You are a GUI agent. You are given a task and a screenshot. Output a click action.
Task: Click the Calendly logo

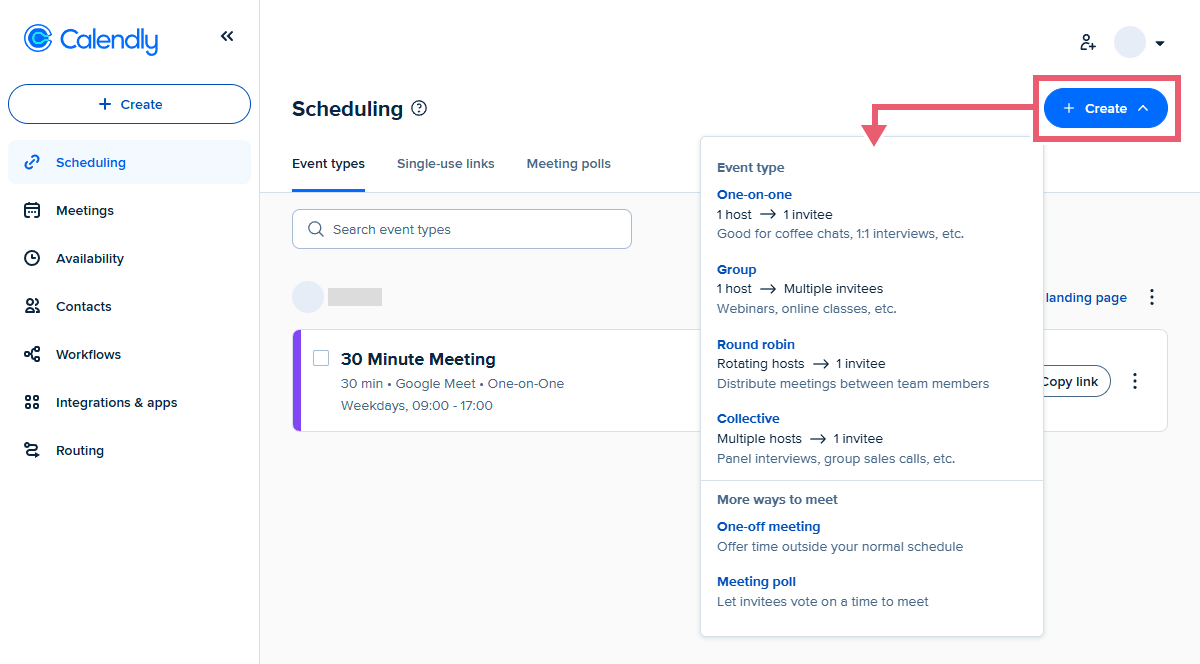click(x=91, y=39)
